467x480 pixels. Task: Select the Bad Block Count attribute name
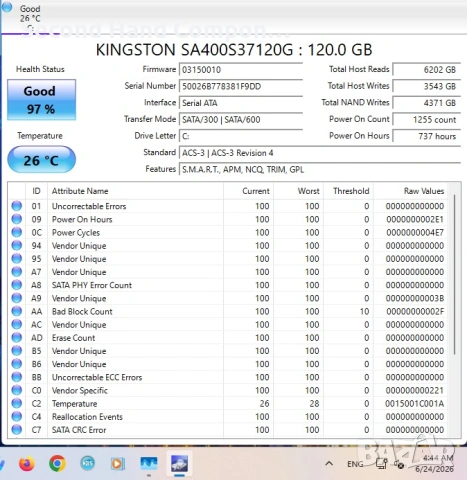tap(82, 312)
